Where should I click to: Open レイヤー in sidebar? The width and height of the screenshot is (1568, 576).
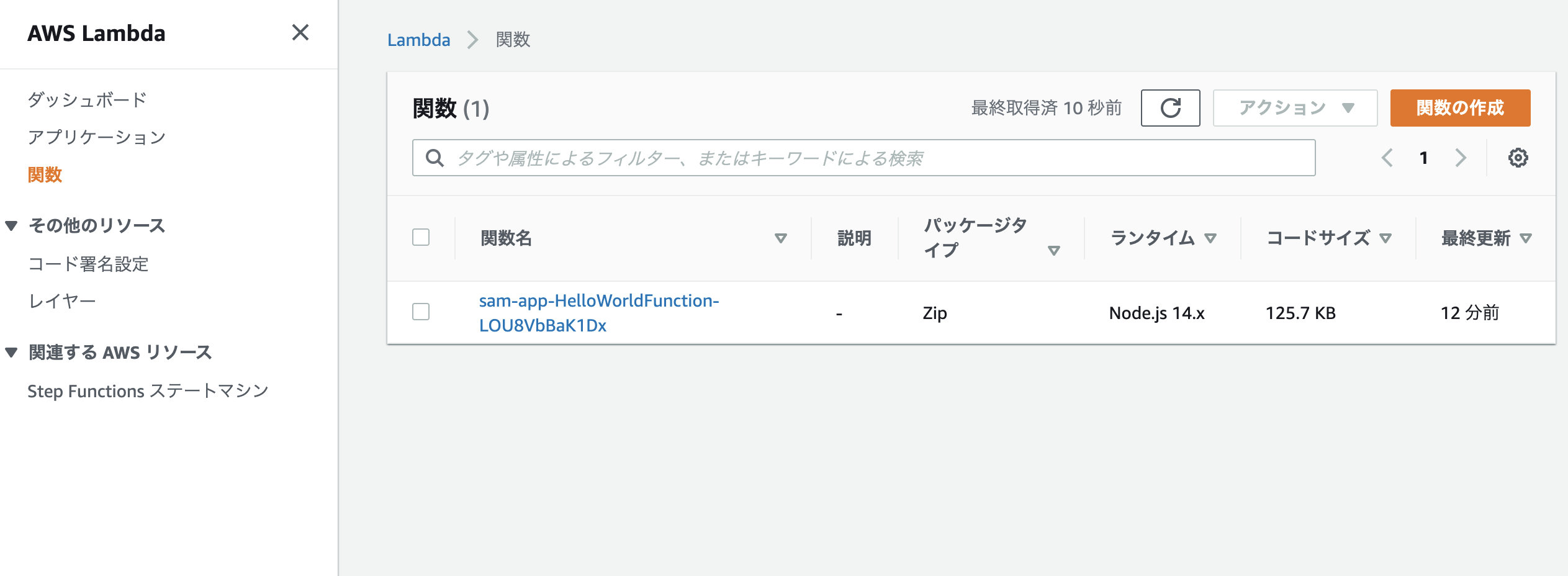tap(62, 302)
